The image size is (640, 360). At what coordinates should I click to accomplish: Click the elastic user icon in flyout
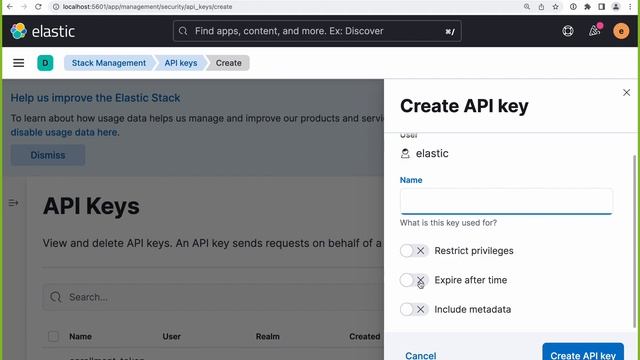click(405, 153)
